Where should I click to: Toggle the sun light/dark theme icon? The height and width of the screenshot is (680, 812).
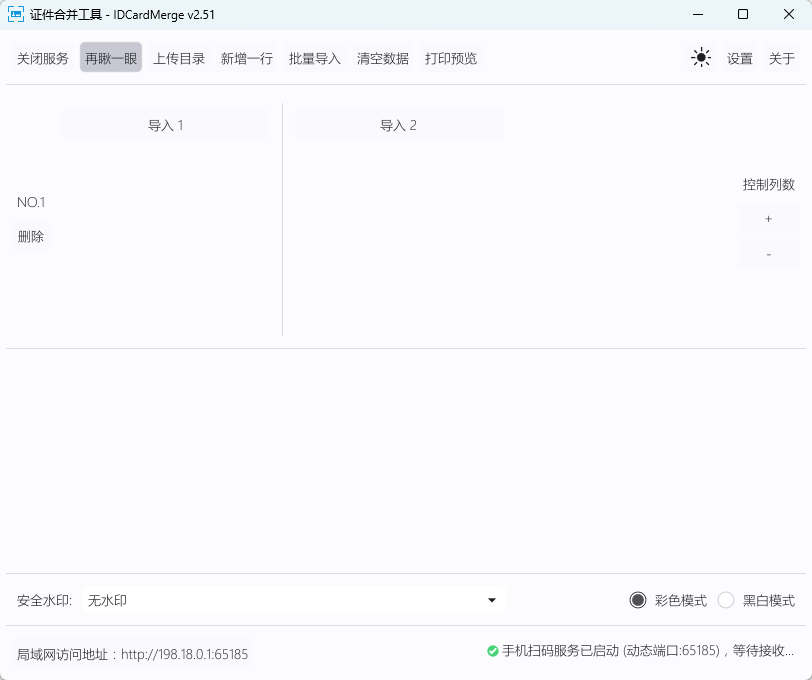point(701,57)
